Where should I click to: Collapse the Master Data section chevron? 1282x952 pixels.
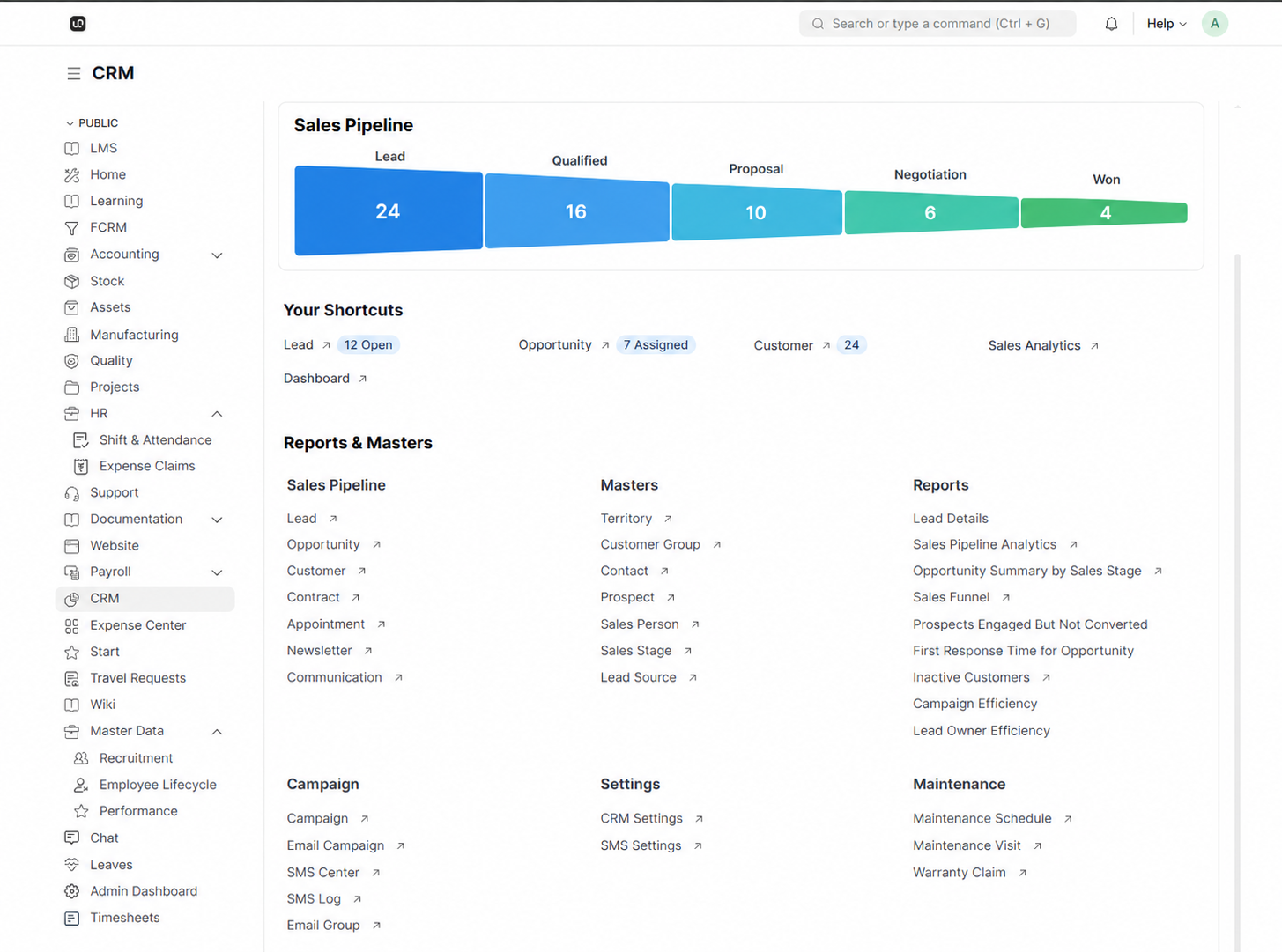217,732
